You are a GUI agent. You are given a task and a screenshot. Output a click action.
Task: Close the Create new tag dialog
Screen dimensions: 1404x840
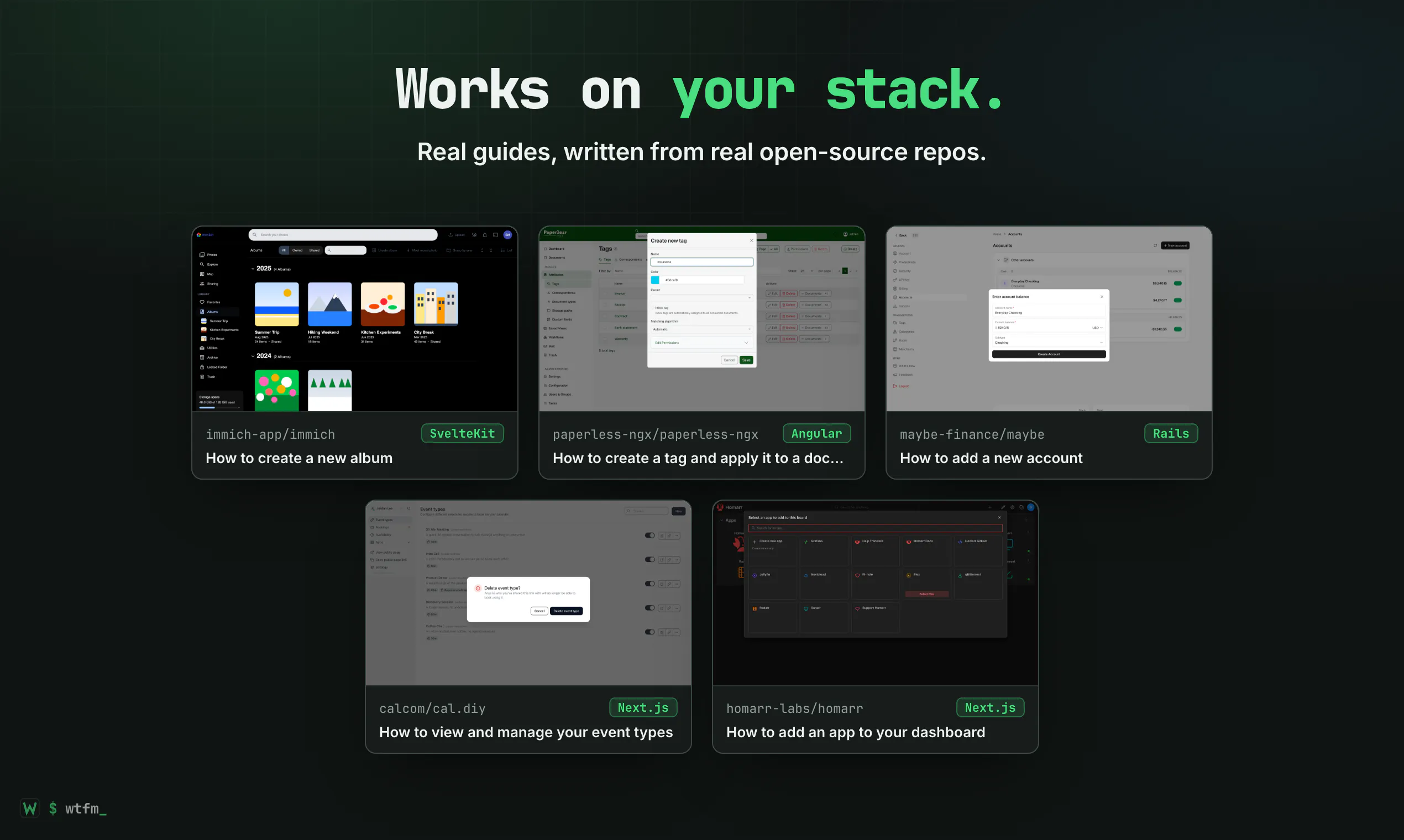(x=751, y=240)
